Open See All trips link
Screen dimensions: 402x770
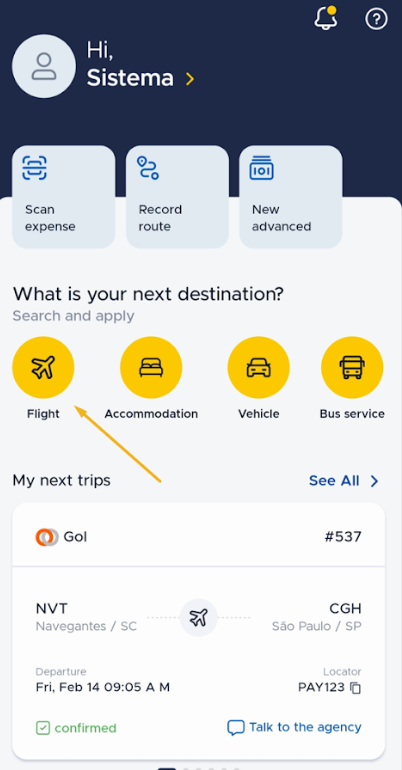(334, 480)
